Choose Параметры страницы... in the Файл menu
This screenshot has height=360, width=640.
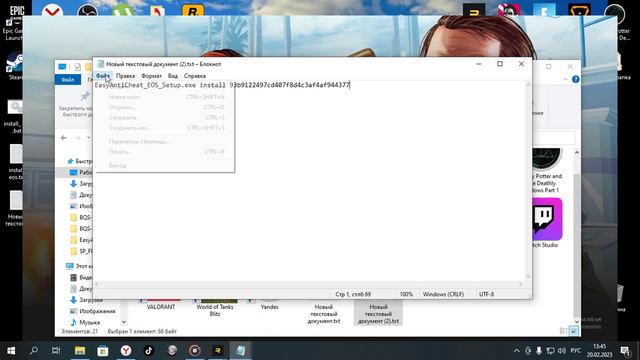(x=165, y=142)
